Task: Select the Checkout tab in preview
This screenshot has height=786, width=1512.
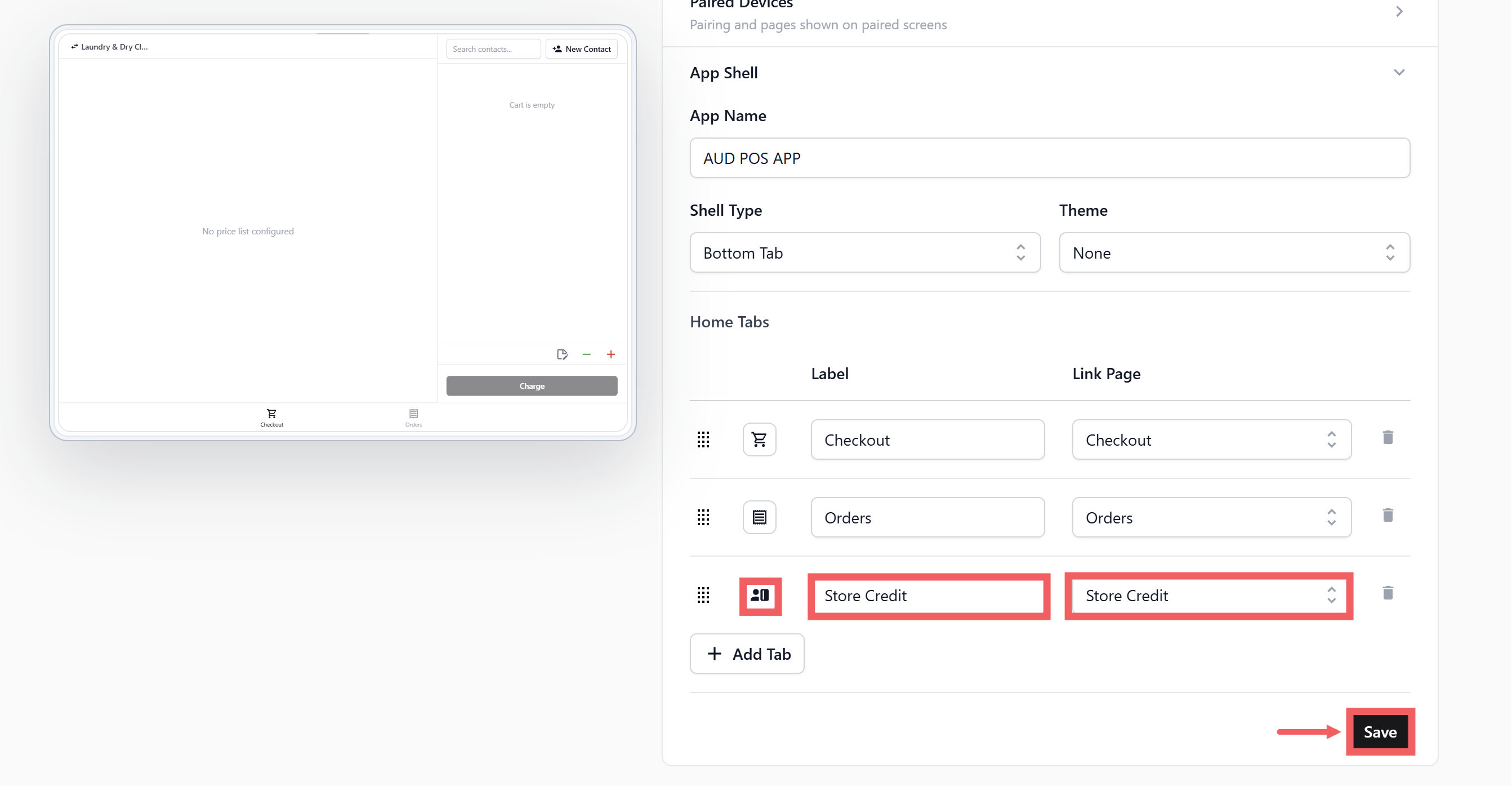Action: click(272, 418)
